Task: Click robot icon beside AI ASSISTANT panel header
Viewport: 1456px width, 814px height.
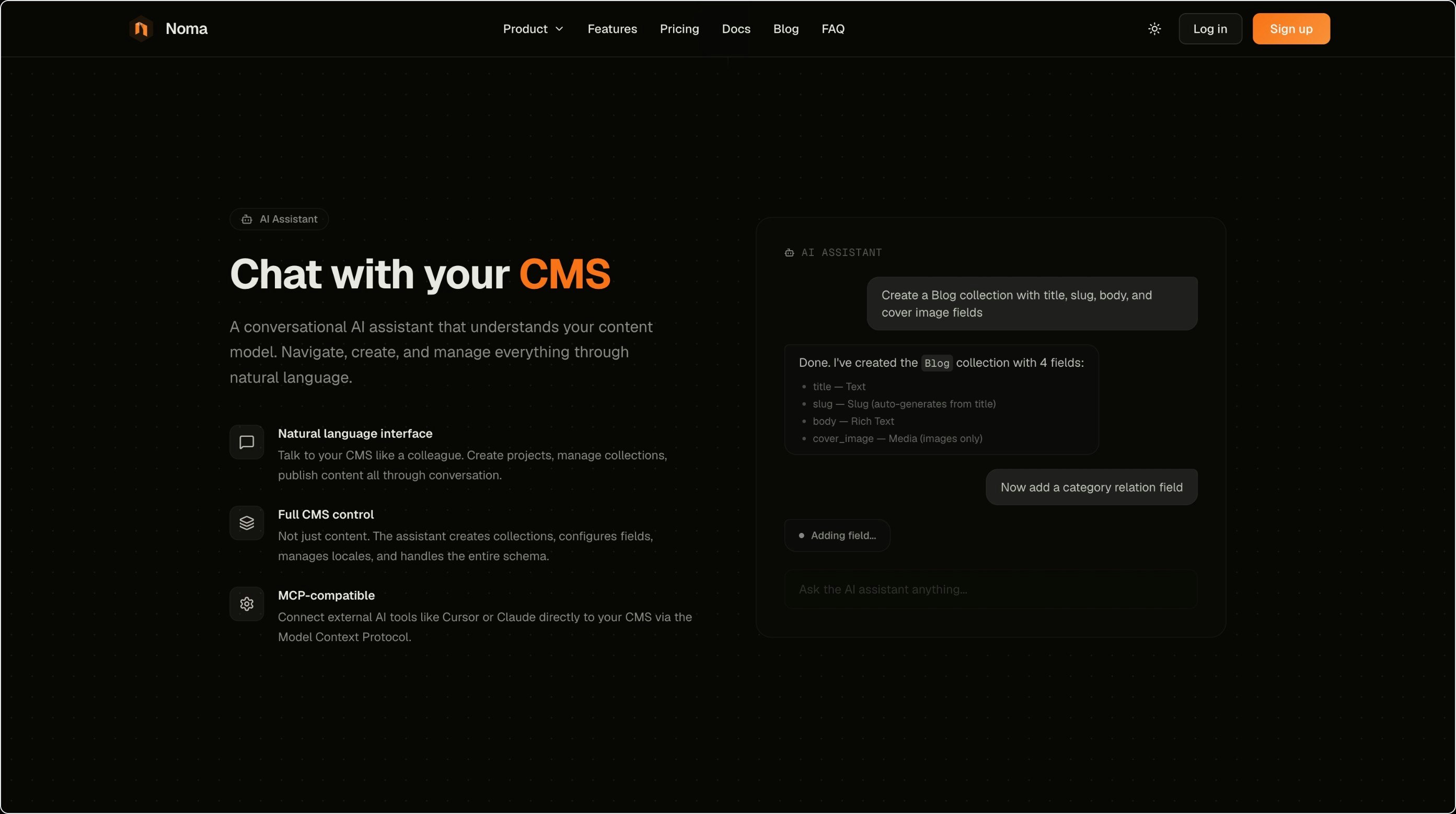Action: coord(789,252)
